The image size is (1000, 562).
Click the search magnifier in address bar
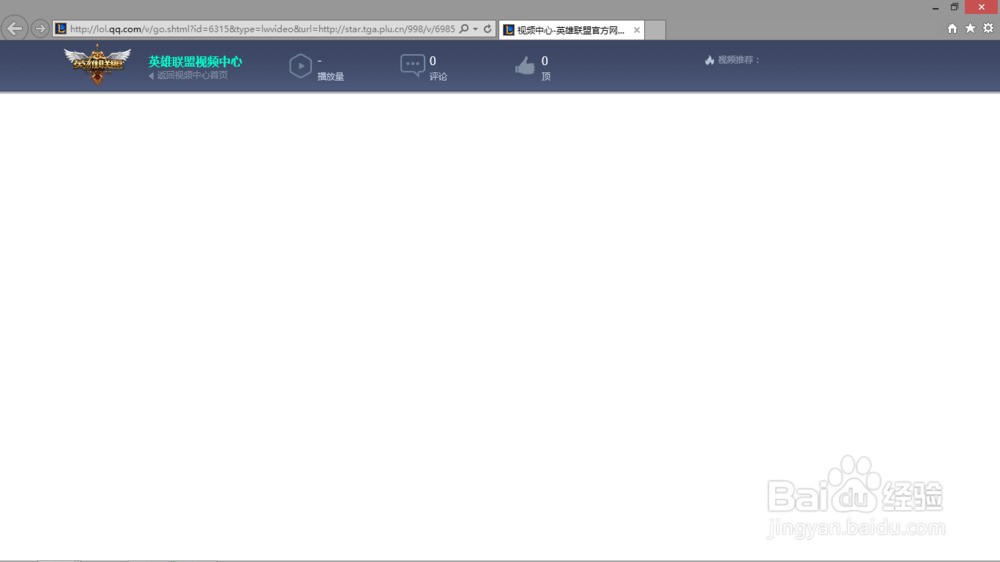pos(464,29)
